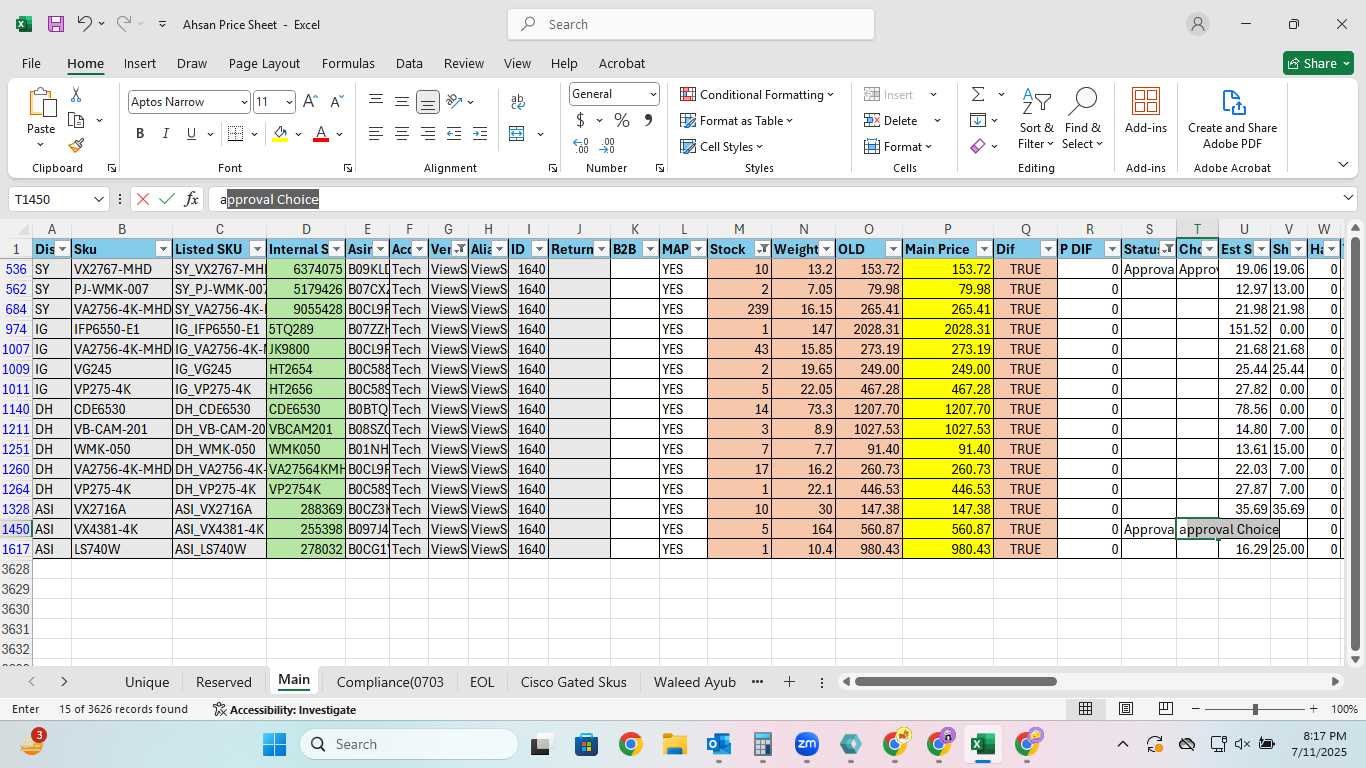
Task: Click Decrease Decimal icon
Action: tap(607, 146)
